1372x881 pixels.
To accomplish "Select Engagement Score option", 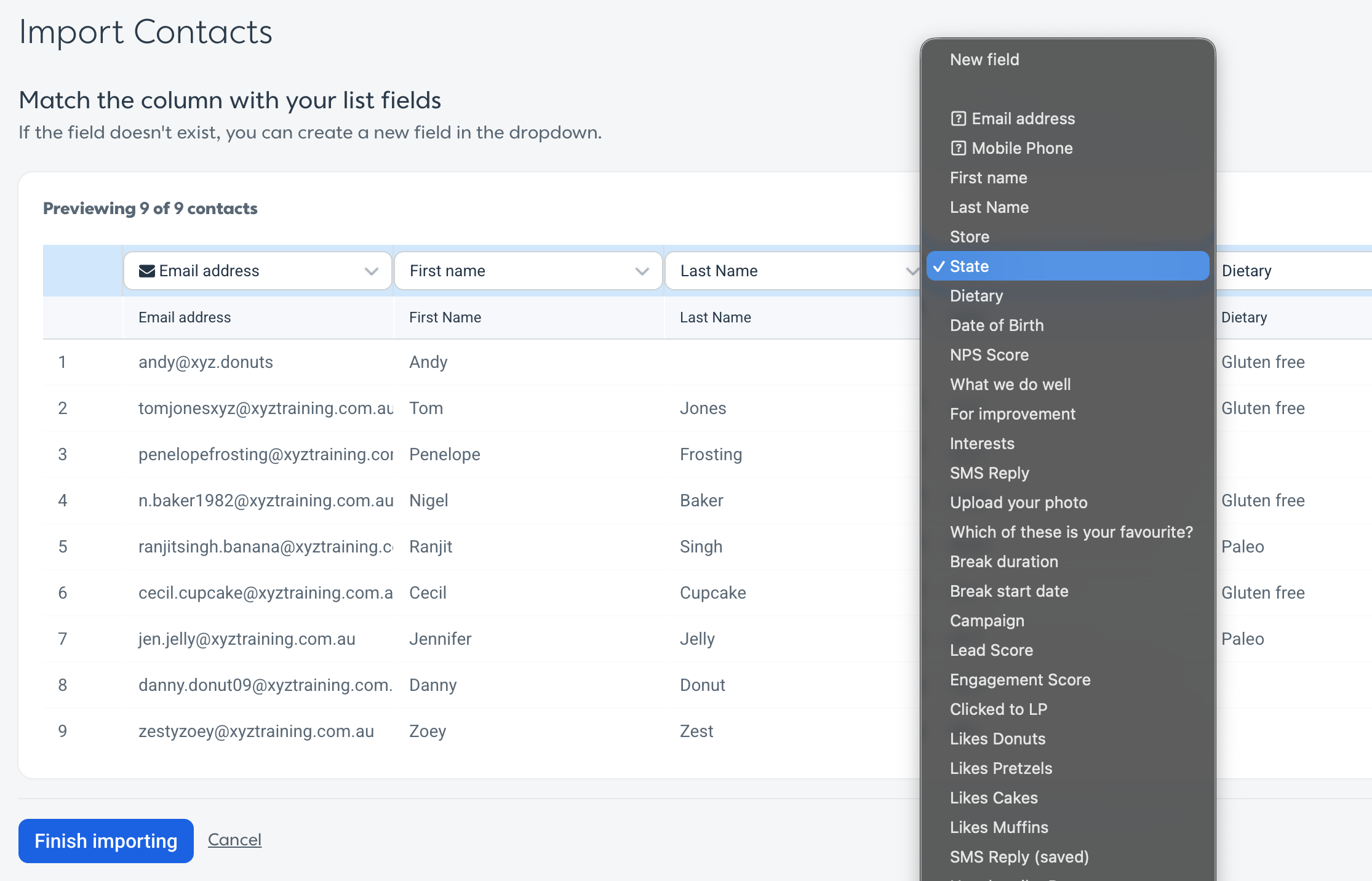I will point(1067,680).
